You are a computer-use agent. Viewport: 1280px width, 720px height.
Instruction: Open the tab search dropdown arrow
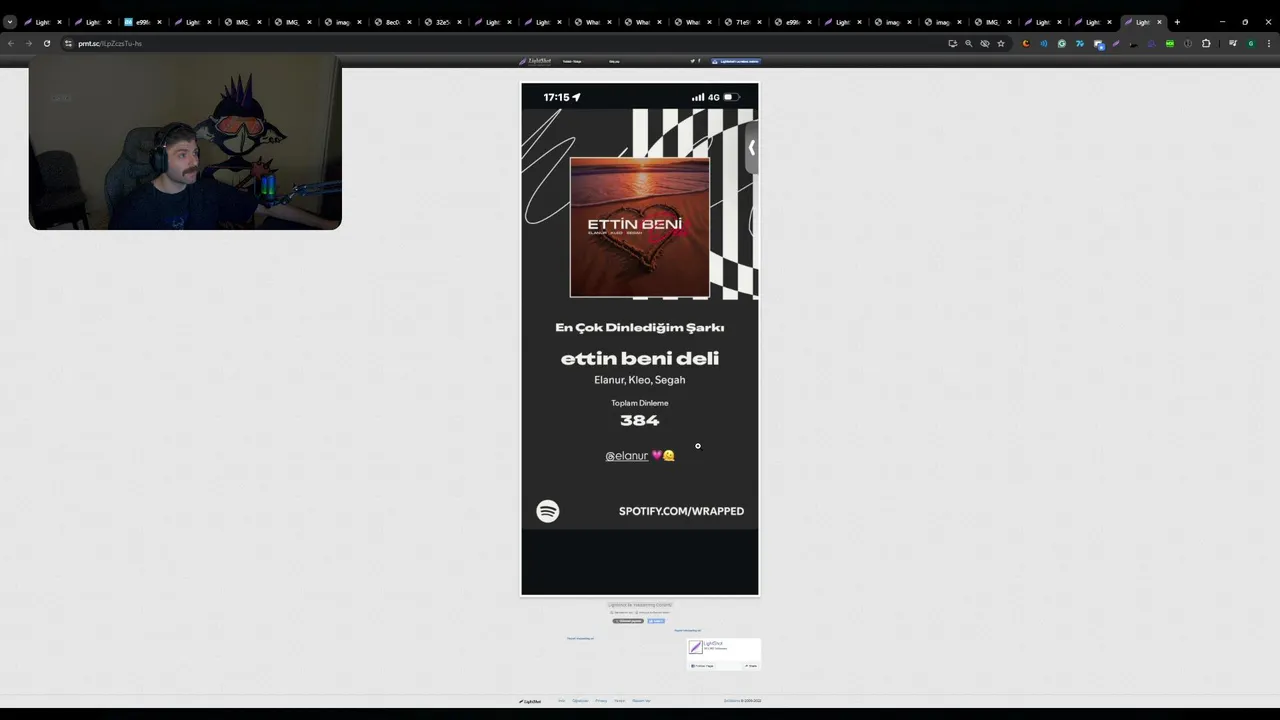point(10,22)
